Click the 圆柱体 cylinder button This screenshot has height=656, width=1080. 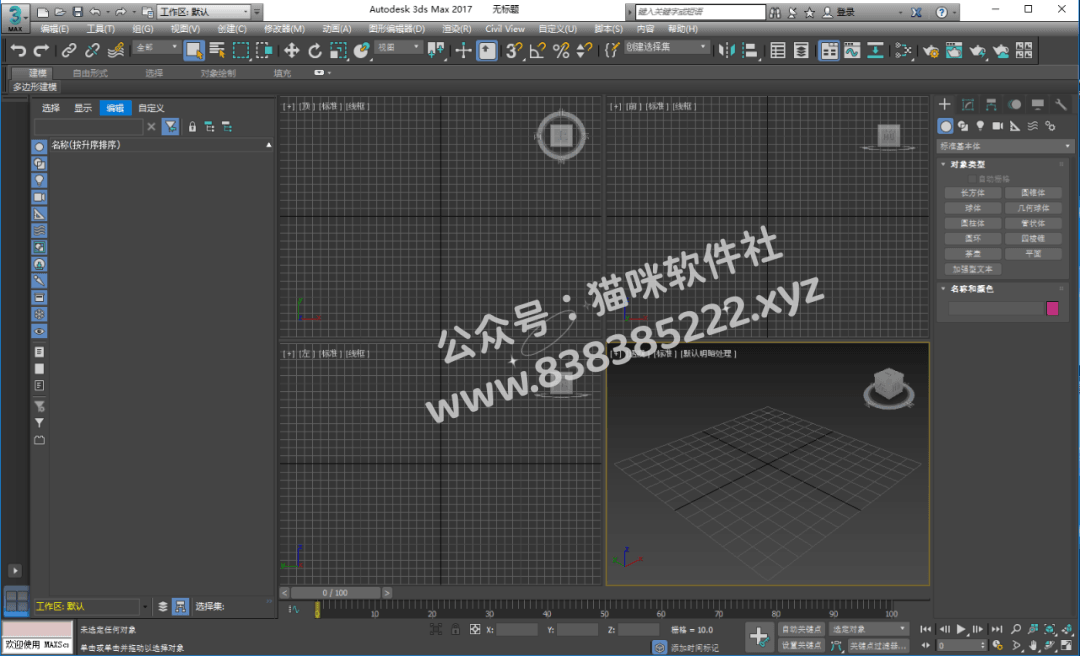973,223
